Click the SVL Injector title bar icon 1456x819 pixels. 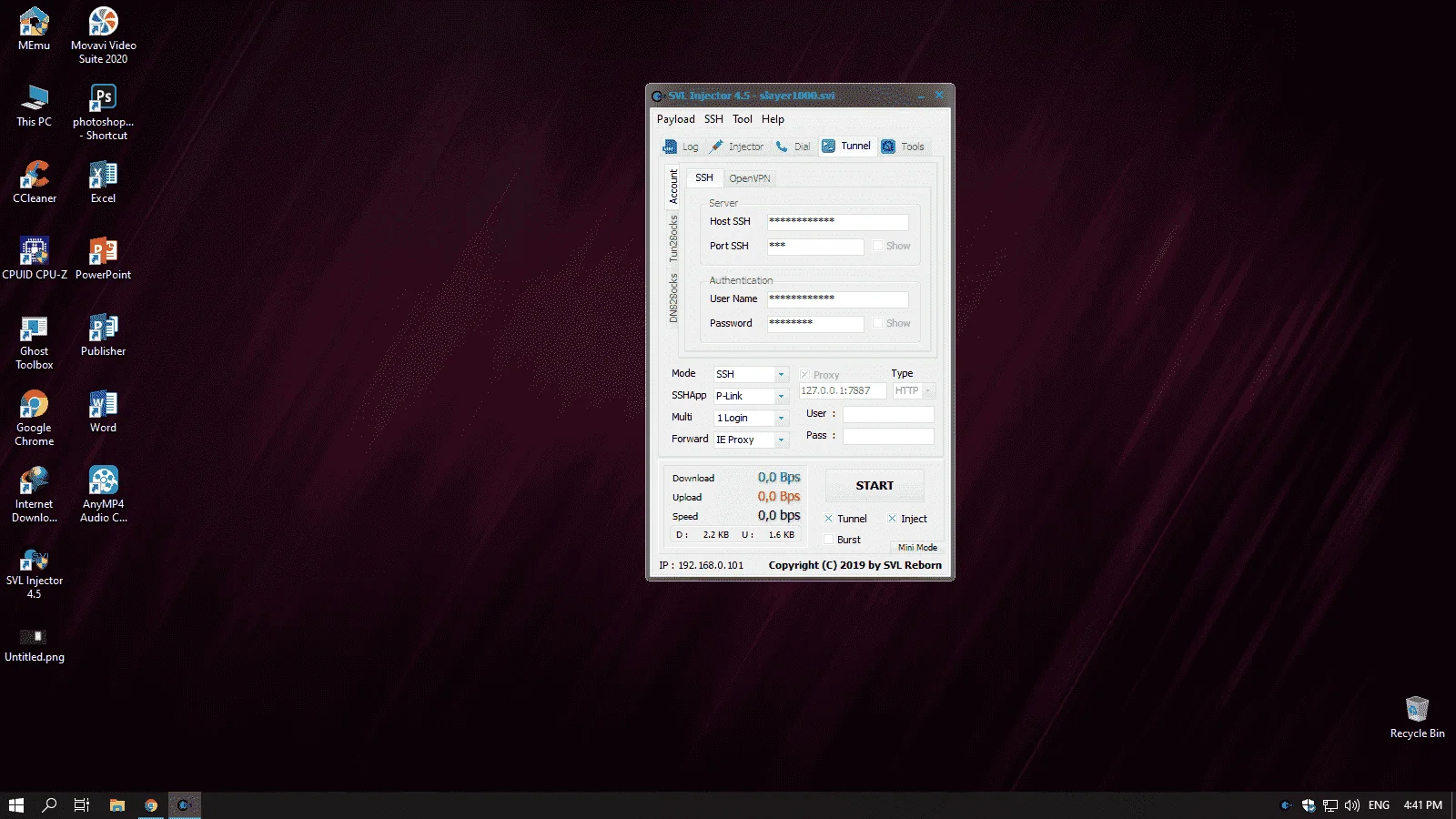(657, 96)
